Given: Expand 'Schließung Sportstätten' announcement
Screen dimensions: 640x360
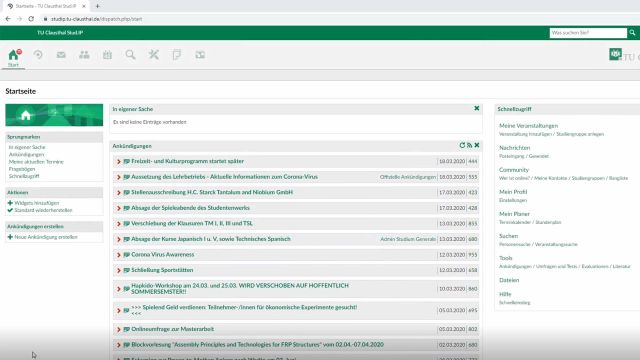Looking at the screenshot, I should (119, 270).
